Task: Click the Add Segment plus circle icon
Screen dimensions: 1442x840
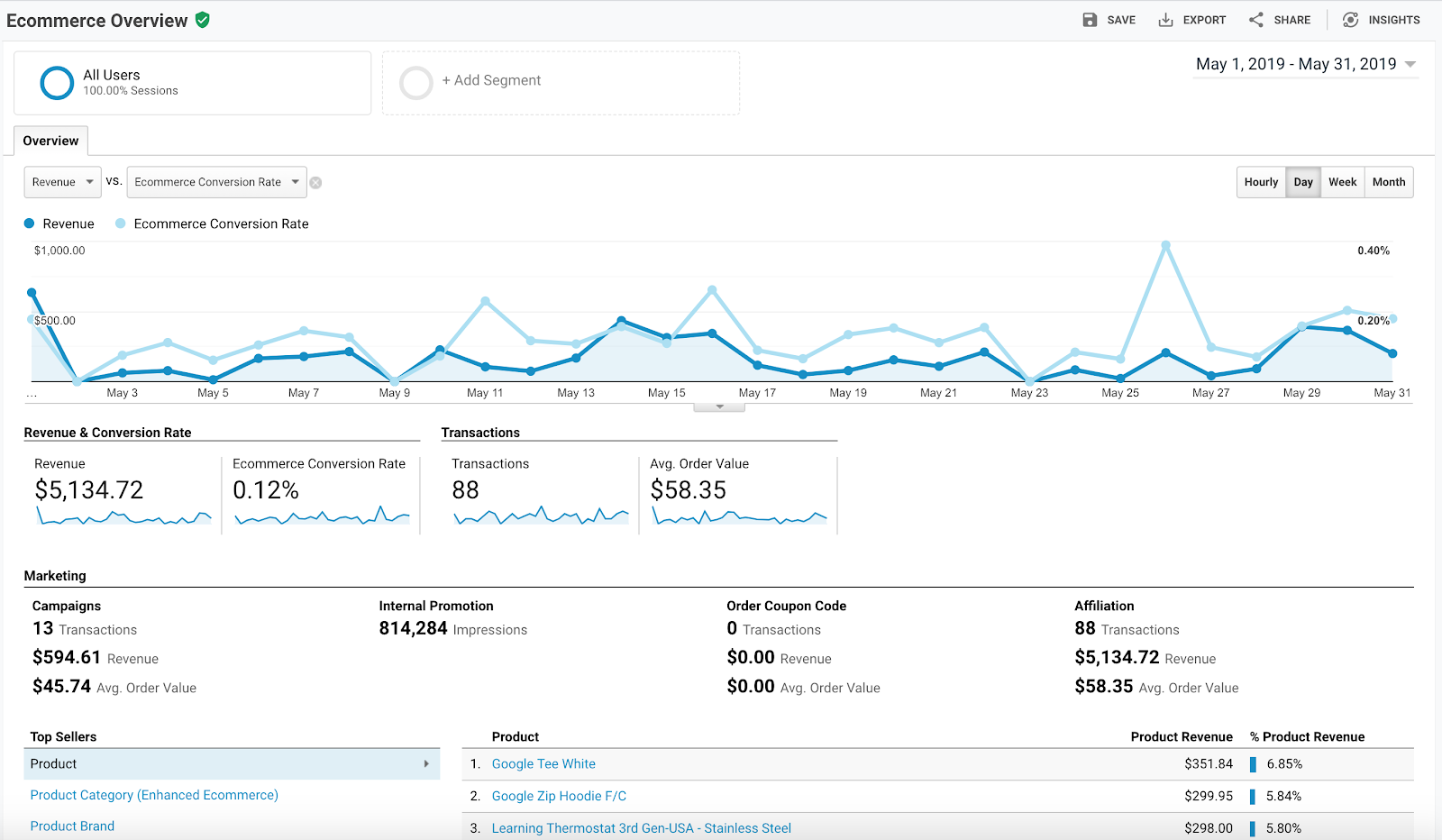Action: pos(415,82)
